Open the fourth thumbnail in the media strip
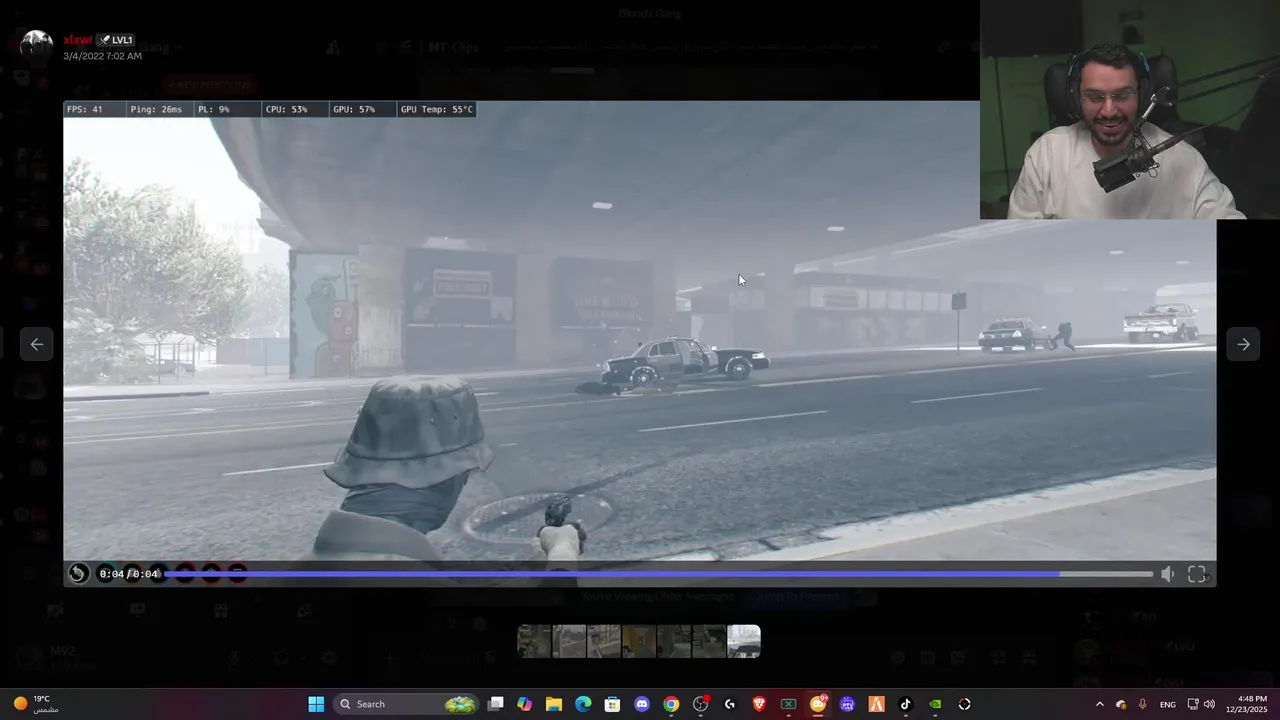Viewport: 1280px width, 720px height. [x=639, y=641]
